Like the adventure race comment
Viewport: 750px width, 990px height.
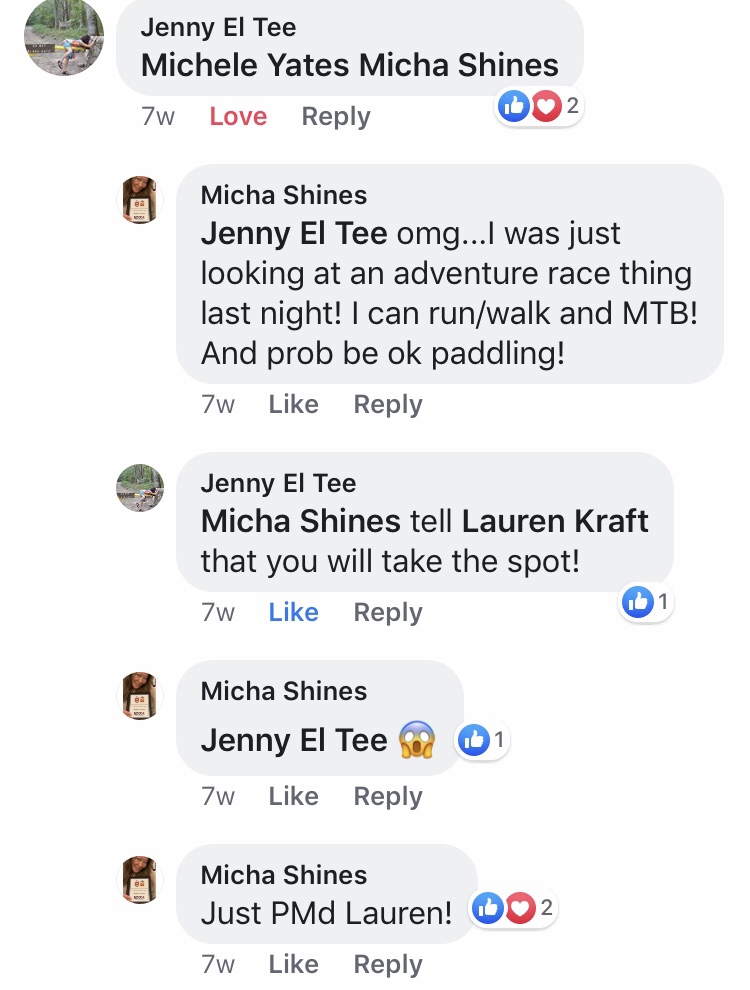pos(293,405)
